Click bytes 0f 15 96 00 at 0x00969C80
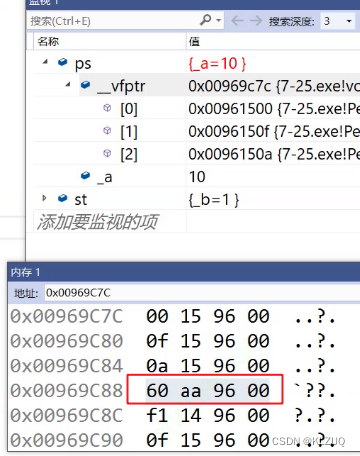Viewport: 360px width, 456px height. pos(208,341)
